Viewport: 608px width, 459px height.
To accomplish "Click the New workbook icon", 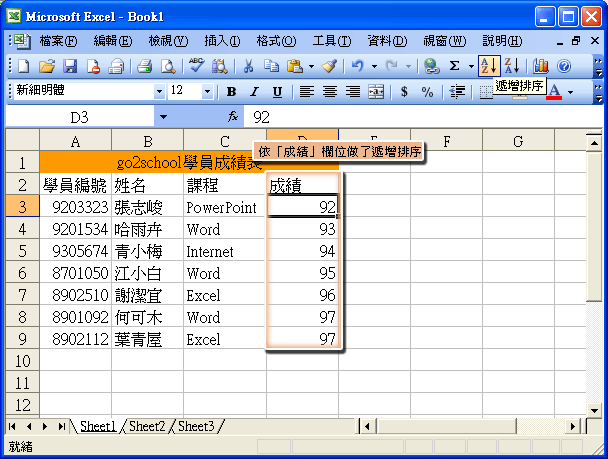I will (x=24, y=67).
